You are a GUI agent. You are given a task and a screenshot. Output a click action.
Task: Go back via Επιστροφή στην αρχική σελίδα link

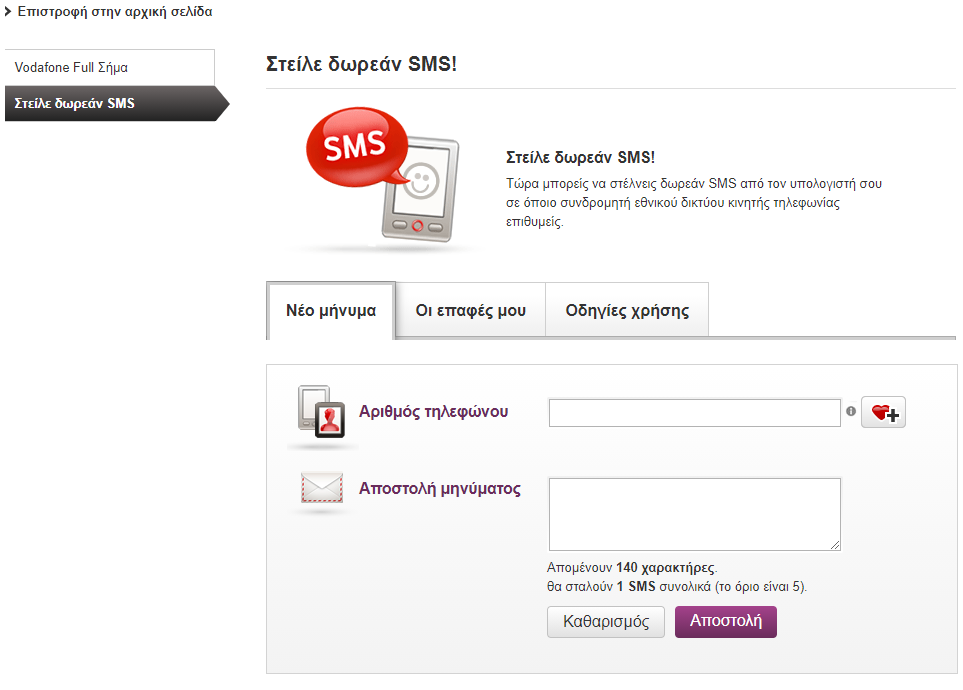coord(115,12)
